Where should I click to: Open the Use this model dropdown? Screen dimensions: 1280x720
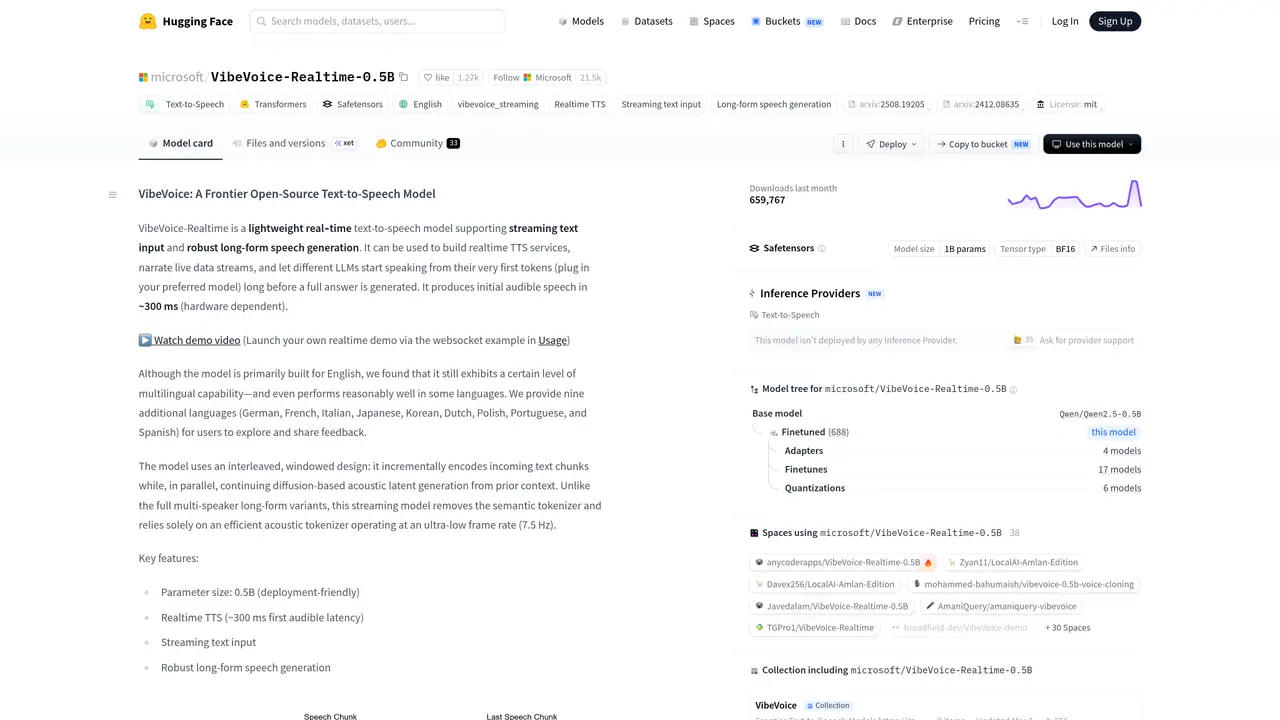[1092, 144]
